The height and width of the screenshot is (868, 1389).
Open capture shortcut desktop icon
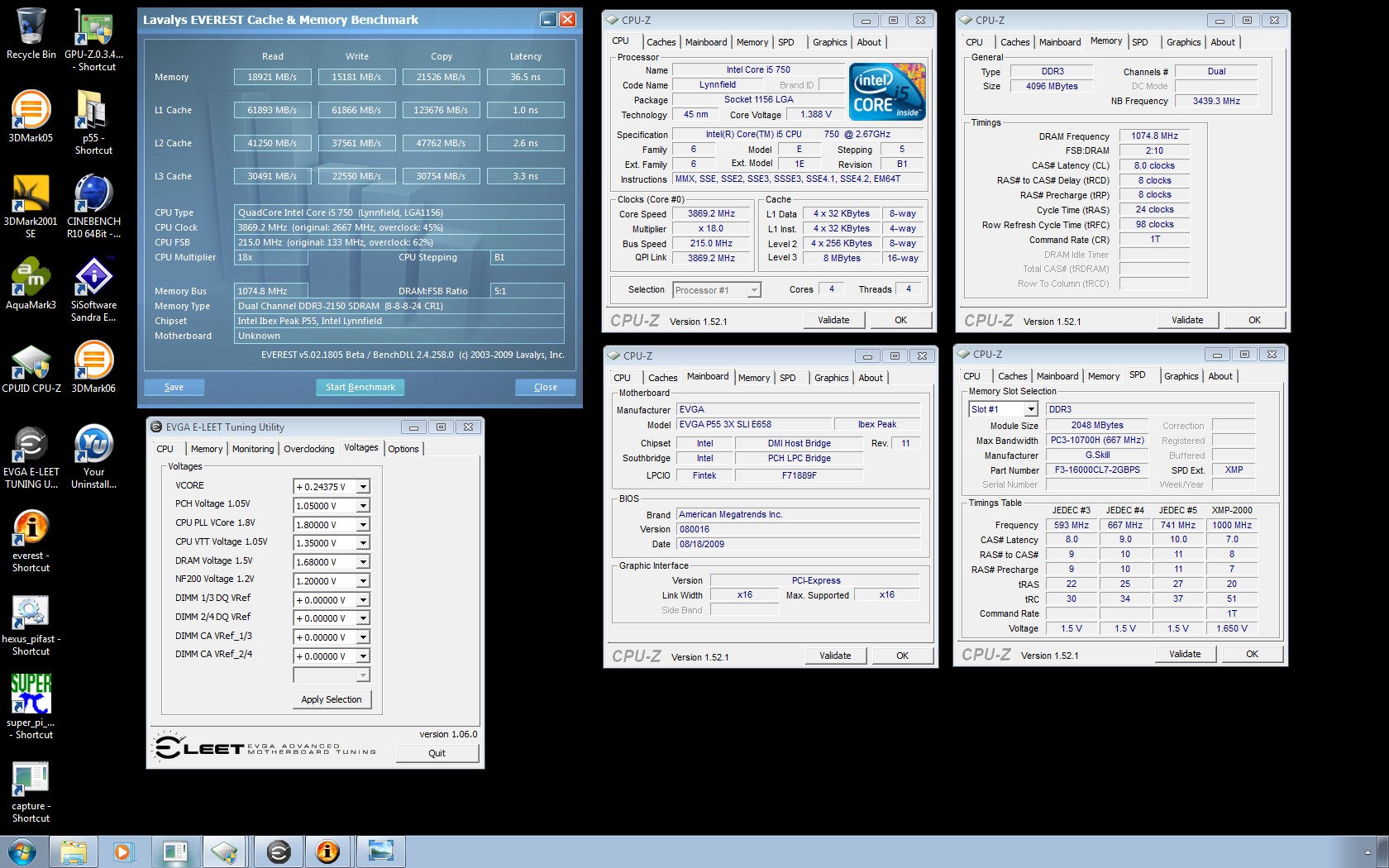(31, 792)
